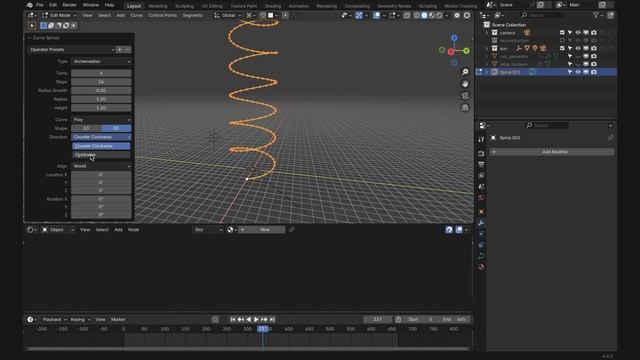Hide camera collection with its eye icon
The width and height of the screenshot is (640, 360).
pos(578,33)
